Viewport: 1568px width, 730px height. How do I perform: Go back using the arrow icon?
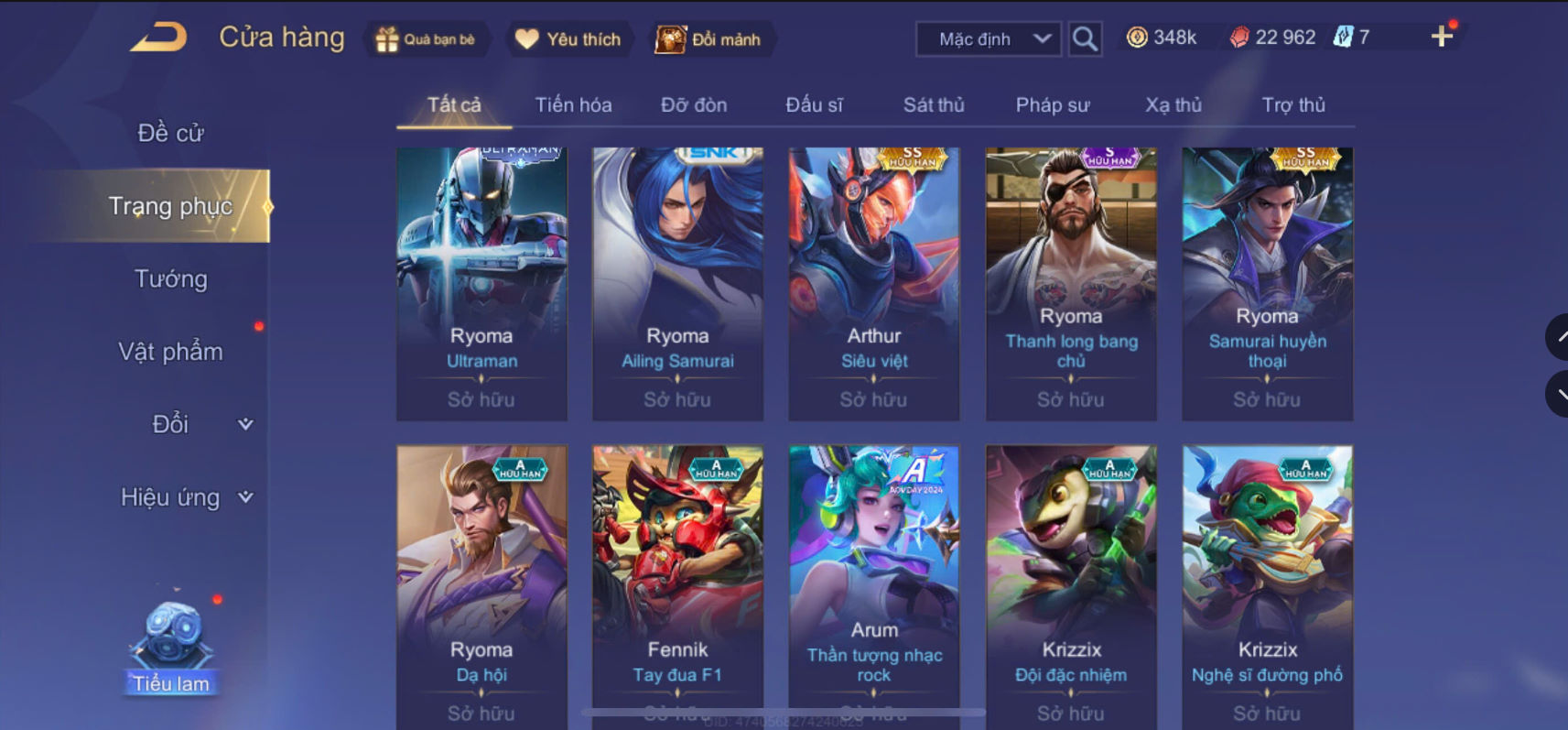click(158, 38)
